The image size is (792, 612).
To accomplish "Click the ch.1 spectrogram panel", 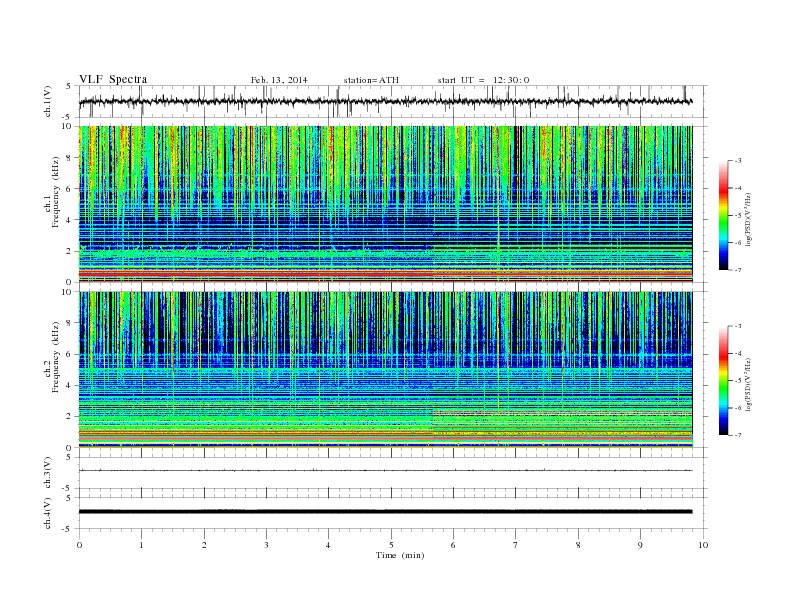I will [x=385, y=204].
